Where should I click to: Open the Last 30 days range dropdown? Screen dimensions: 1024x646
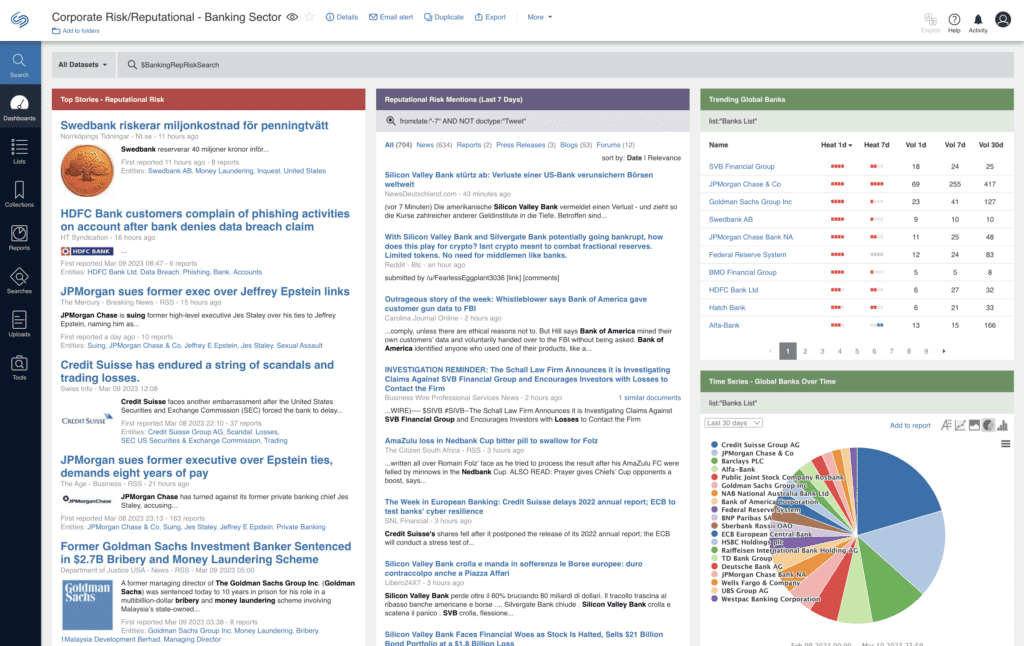[x=733, y=423]
